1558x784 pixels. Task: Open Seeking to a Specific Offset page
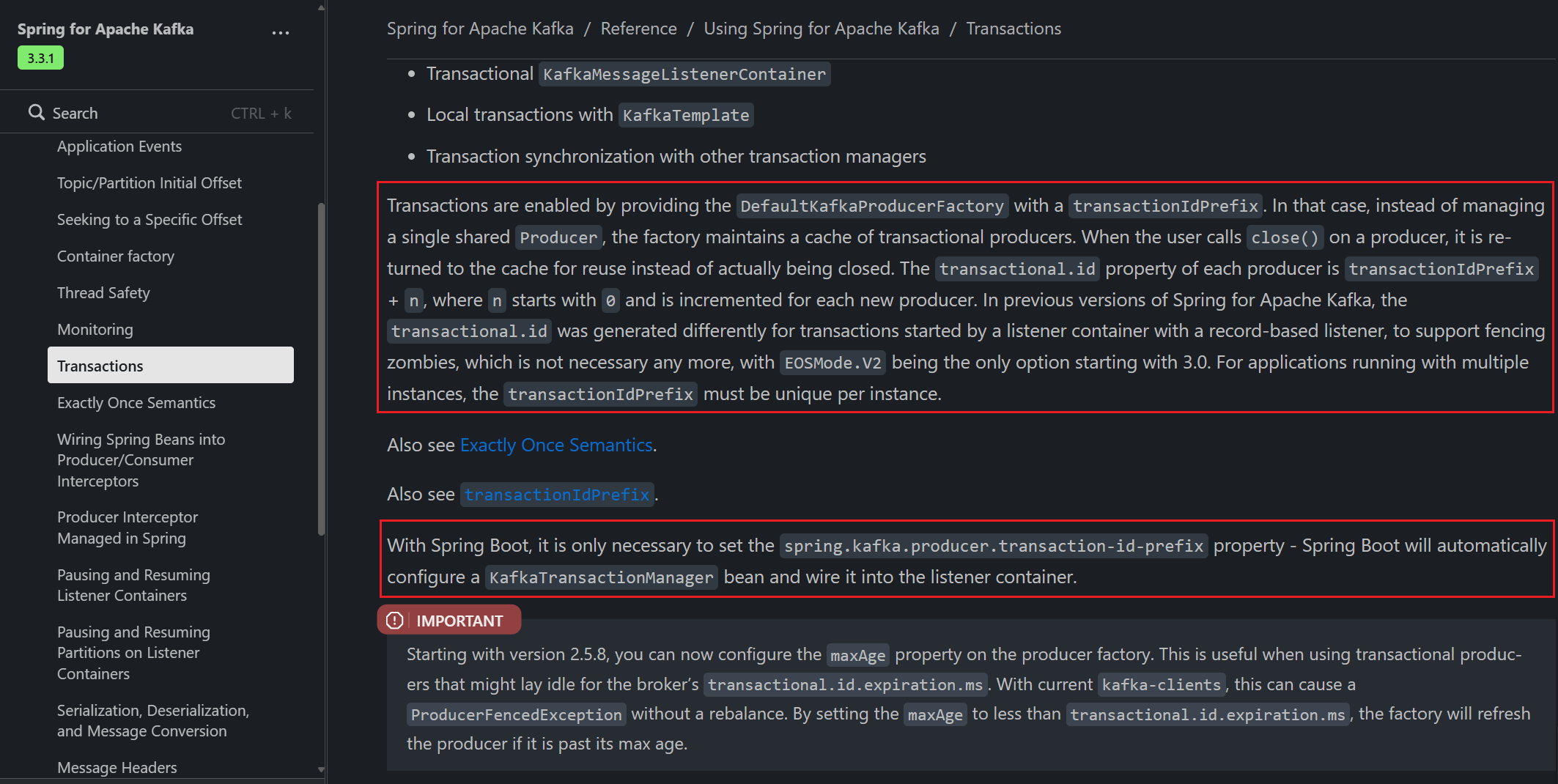point(149,219)
